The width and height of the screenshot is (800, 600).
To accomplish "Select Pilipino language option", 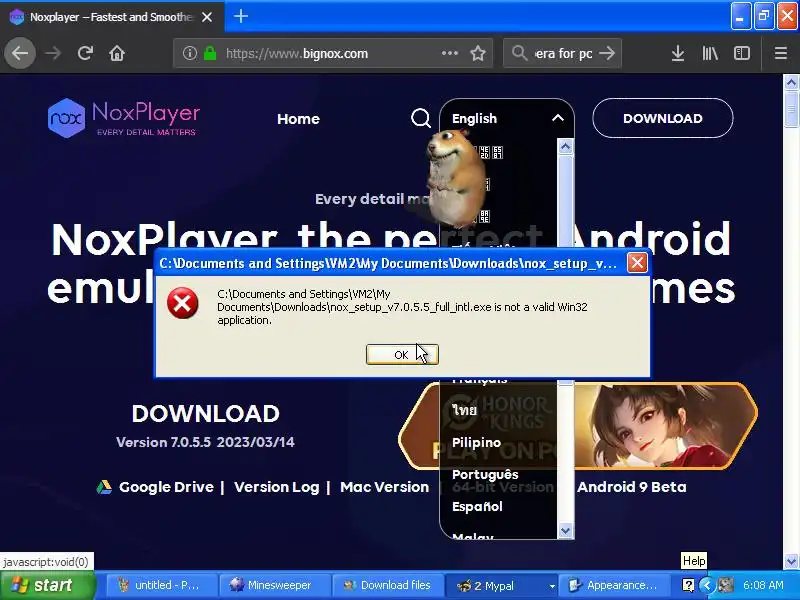I will (x=476, y=443).
